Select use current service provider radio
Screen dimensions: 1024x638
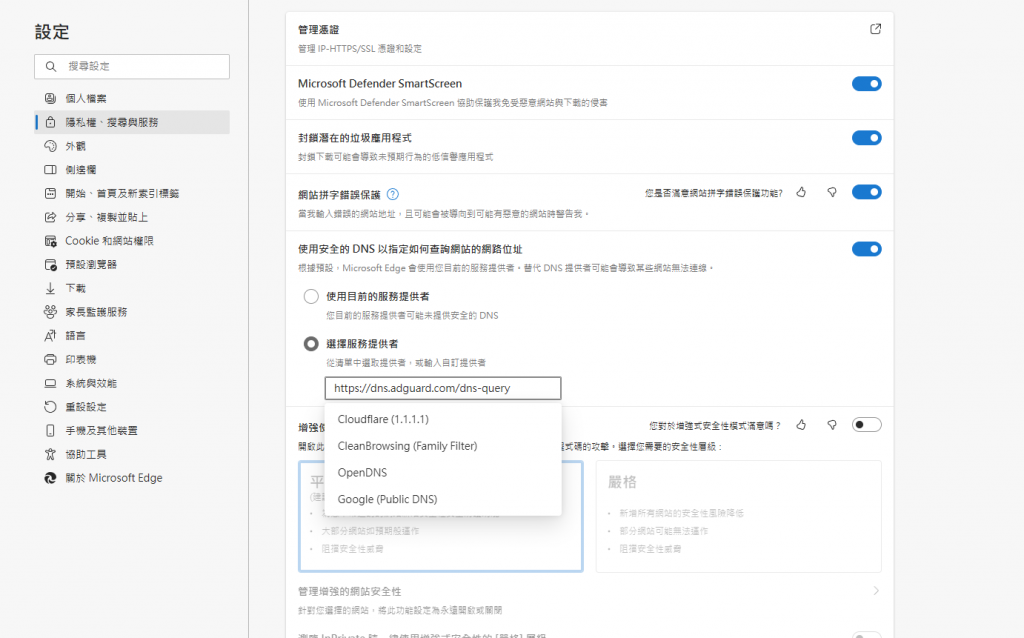pyautogui.click(x=311, y=296)
